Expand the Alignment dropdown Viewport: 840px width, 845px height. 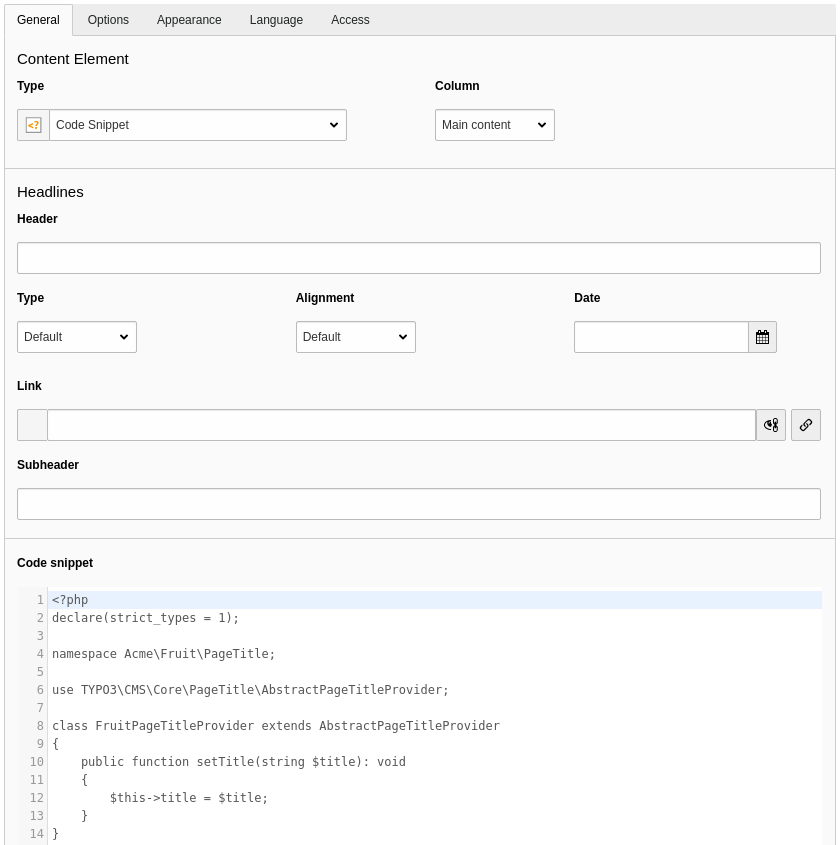coord(355,337)
